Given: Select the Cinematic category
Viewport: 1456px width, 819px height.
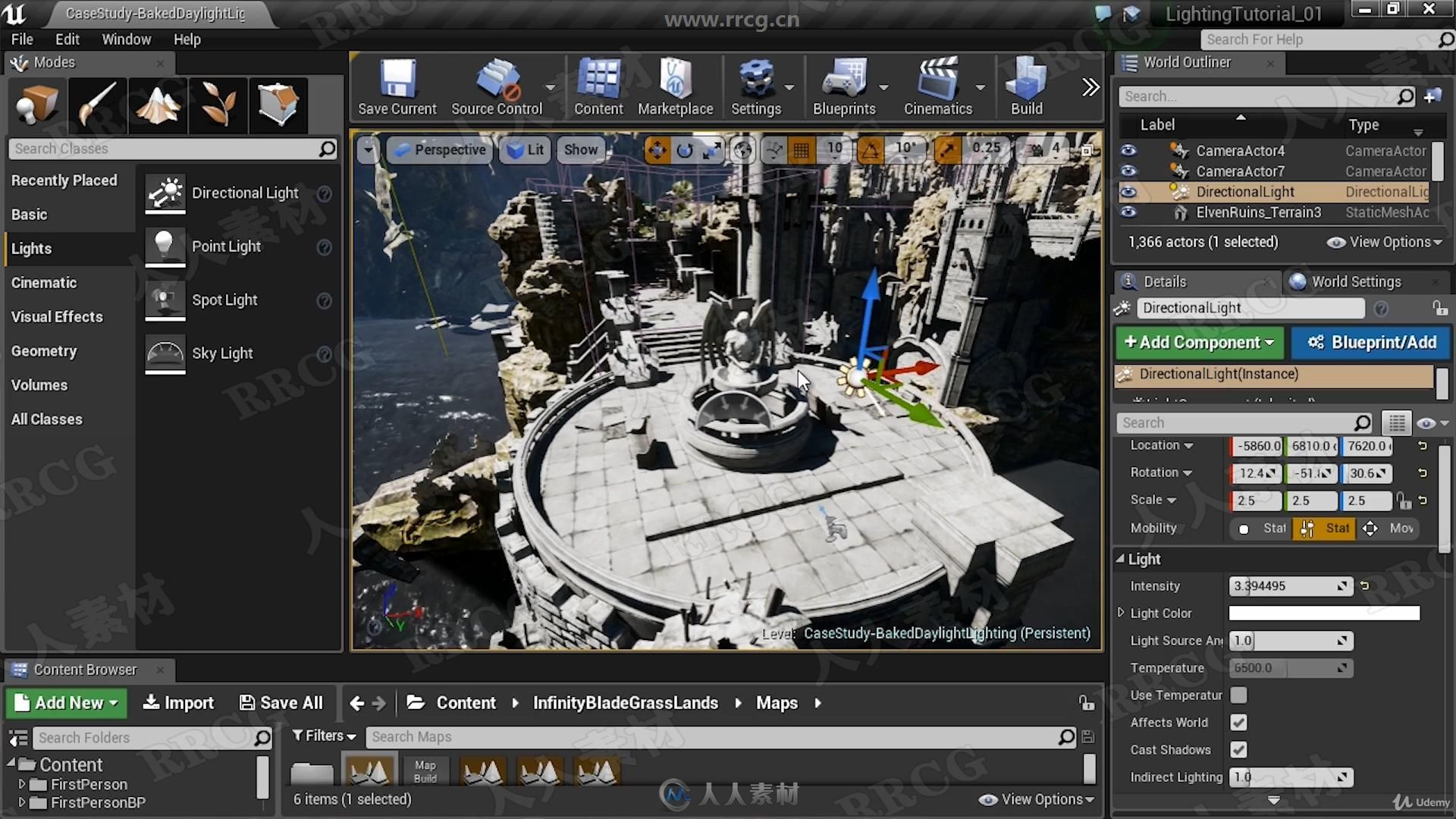Looking at the screenshot, I should click(44, 282).
